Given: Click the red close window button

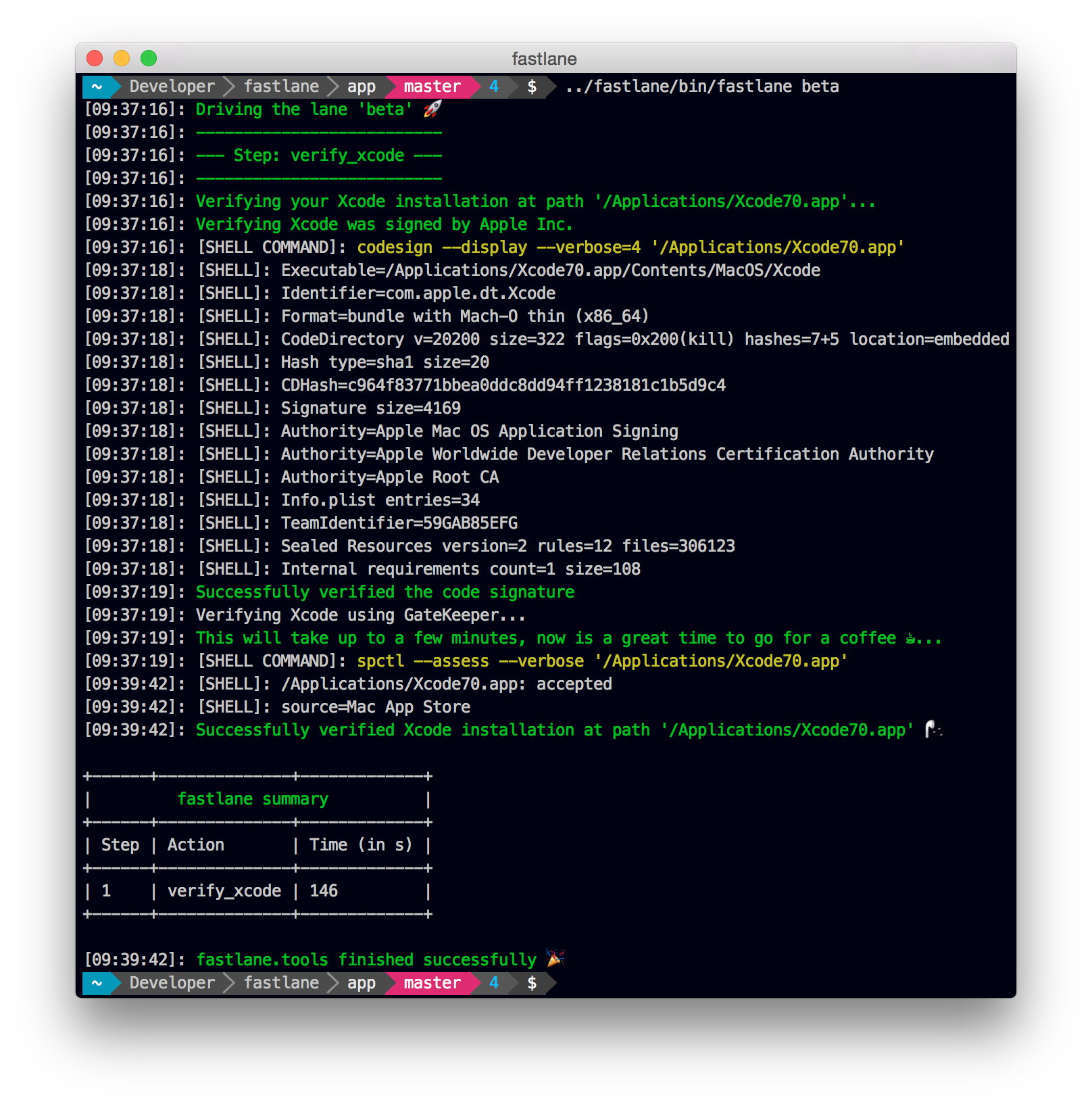Looking at the screenshot, I should [95, 58].
